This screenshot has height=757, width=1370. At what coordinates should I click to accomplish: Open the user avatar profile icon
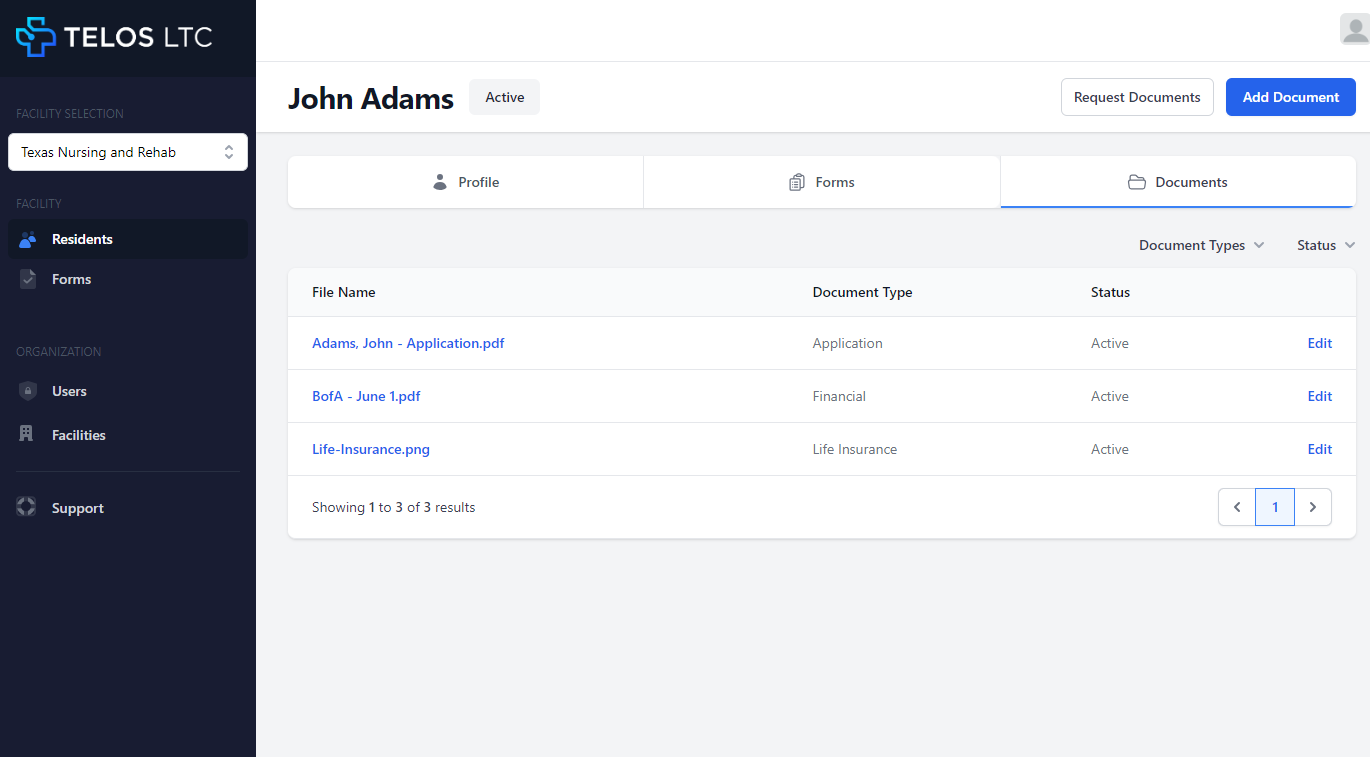point(1354,30)
